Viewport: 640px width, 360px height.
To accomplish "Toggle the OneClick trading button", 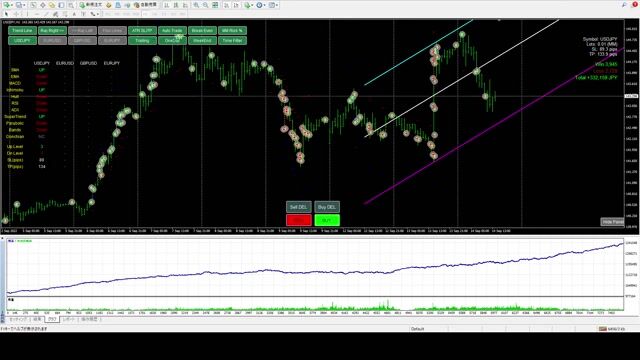I will click(172, 40).
